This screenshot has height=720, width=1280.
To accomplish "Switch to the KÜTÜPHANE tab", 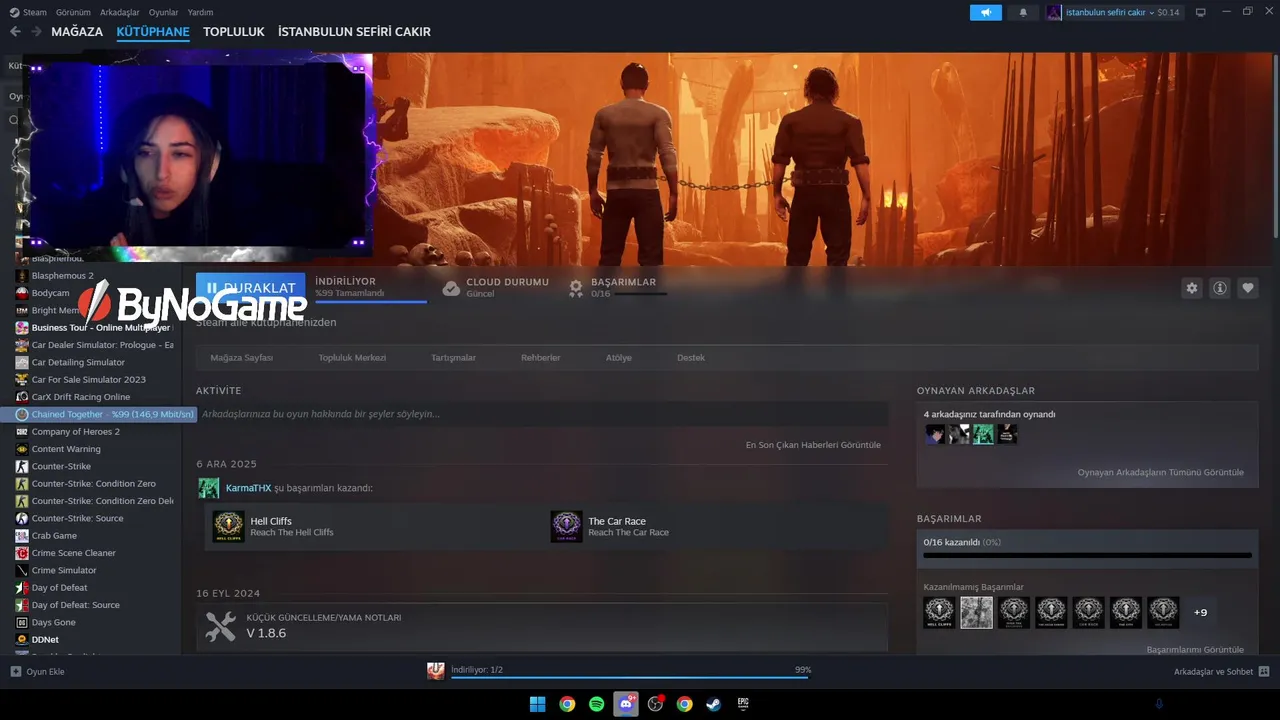I will point(153,32).
